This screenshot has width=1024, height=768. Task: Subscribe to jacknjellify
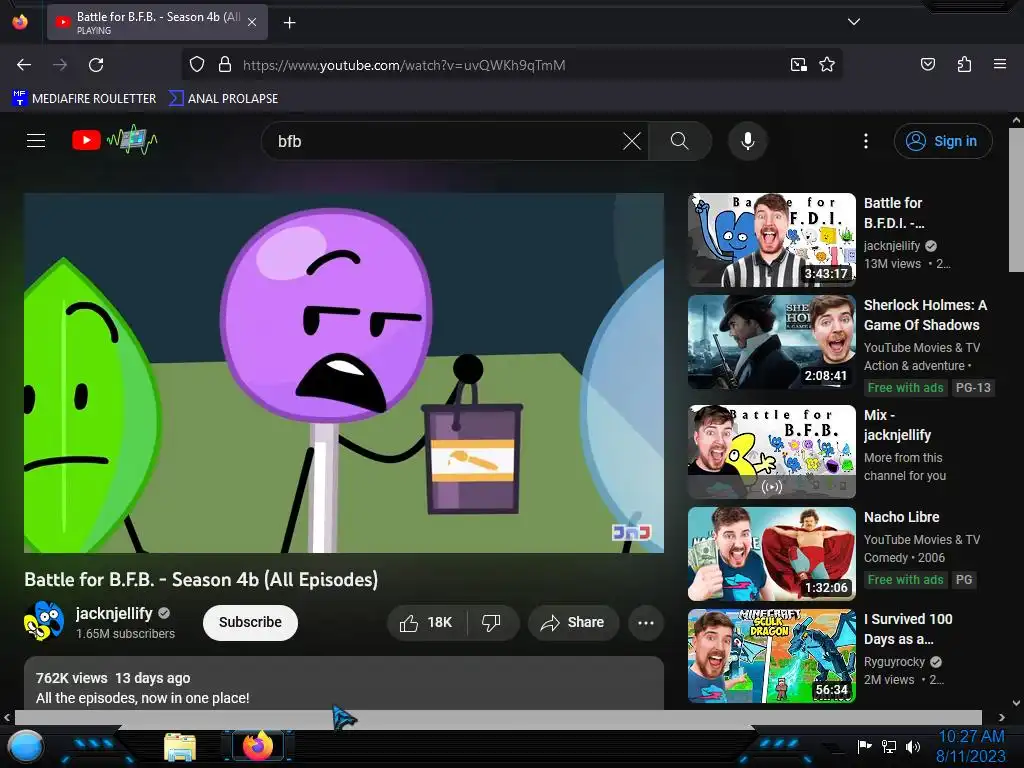pos(250,622)
